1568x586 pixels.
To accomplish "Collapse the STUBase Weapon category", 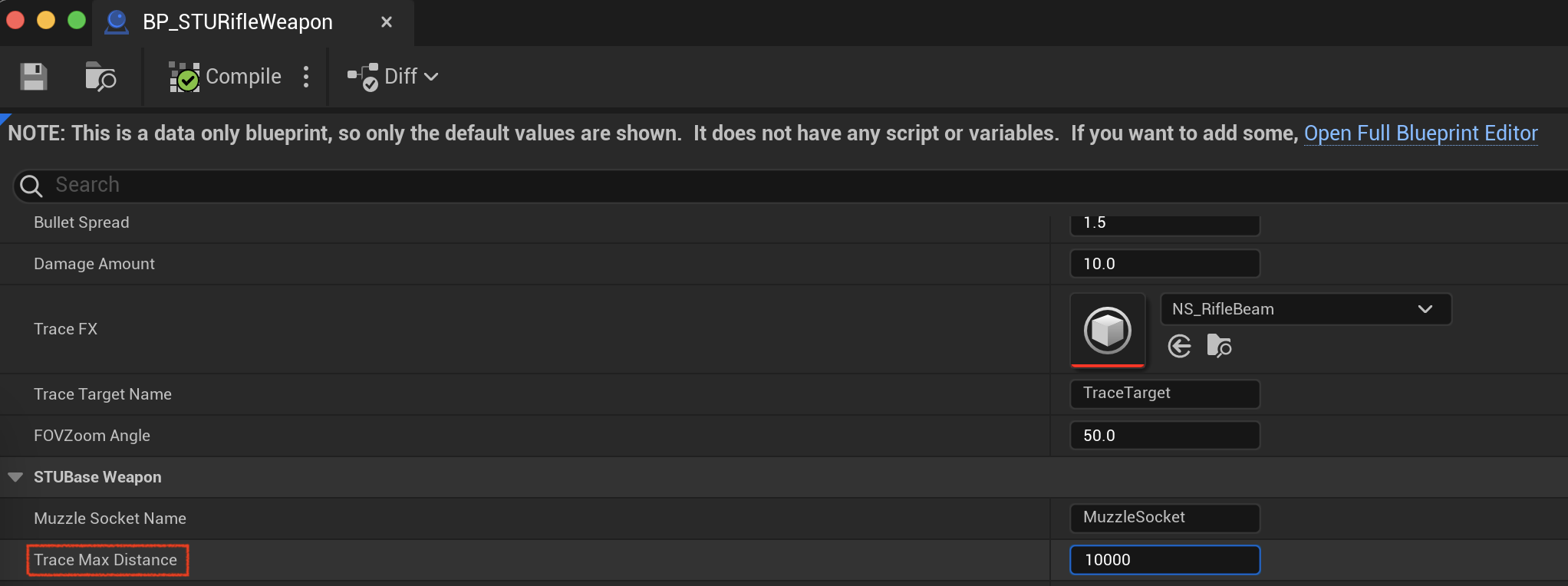I will pos(15,477).
